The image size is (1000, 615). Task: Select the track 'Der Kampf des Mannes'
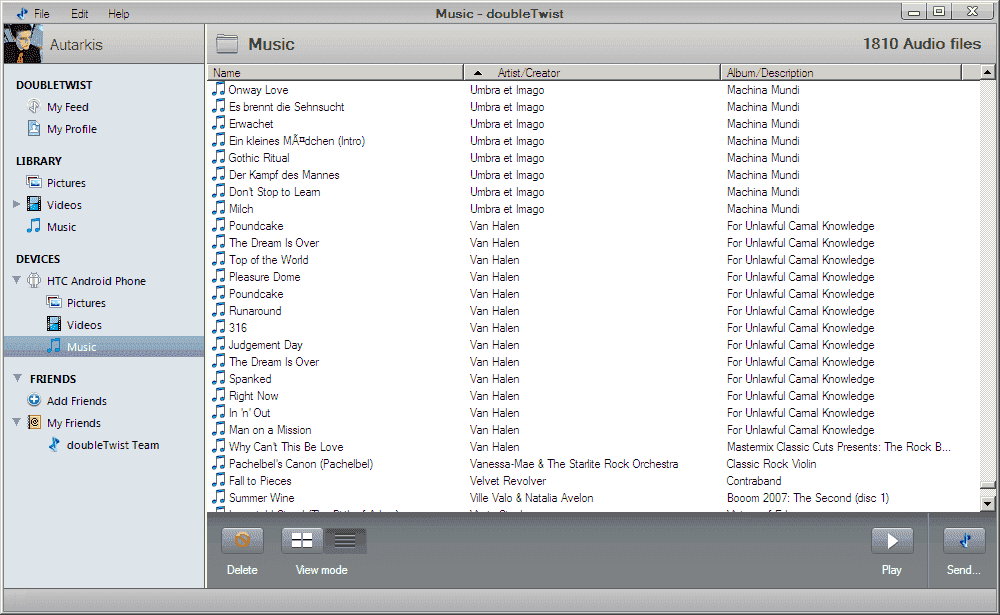[x=284, y=175]
